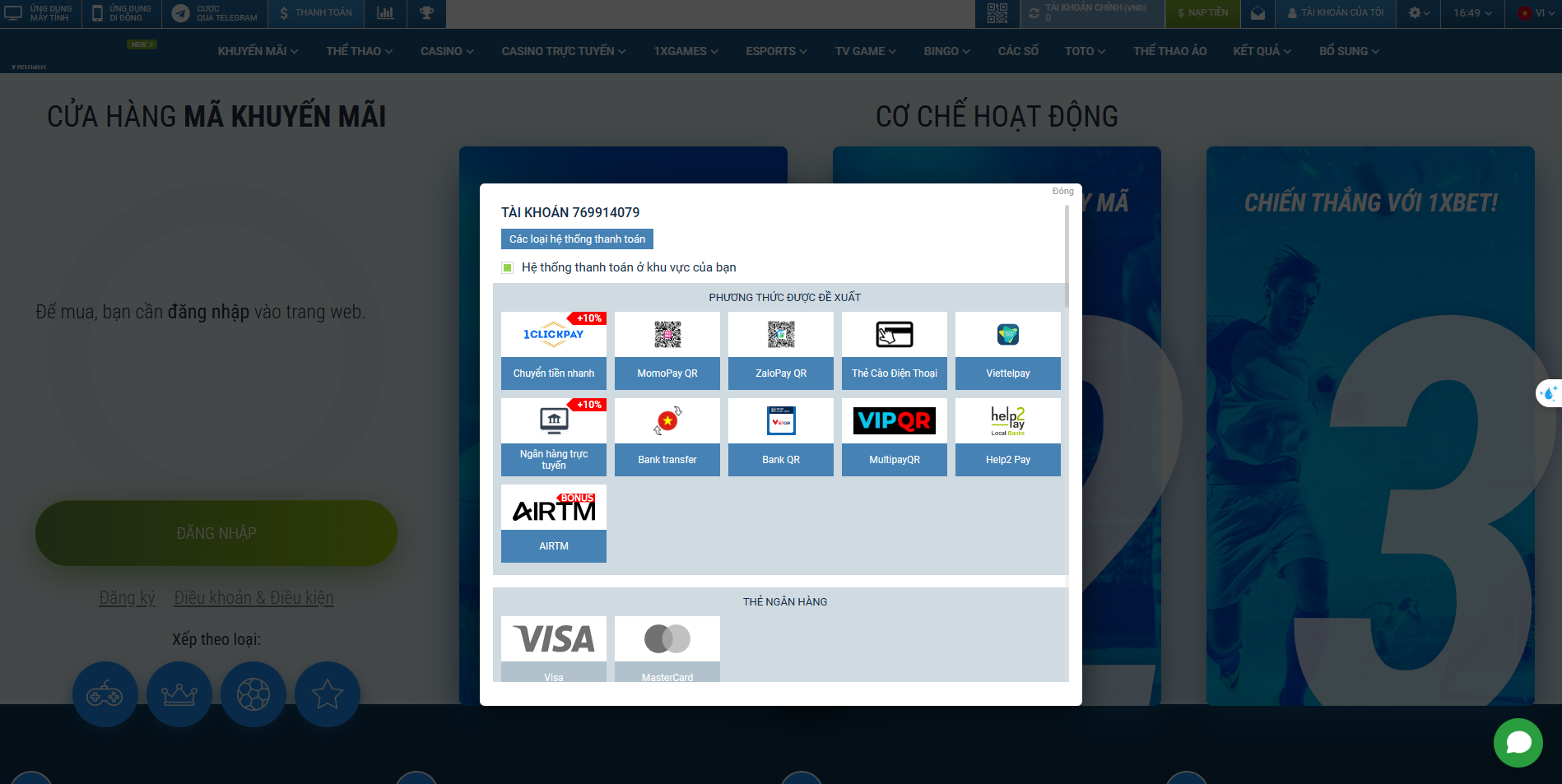Toggle regional payment systems checkbox
This screenshot has width=1562, height=784.
[x=508, y=267]
